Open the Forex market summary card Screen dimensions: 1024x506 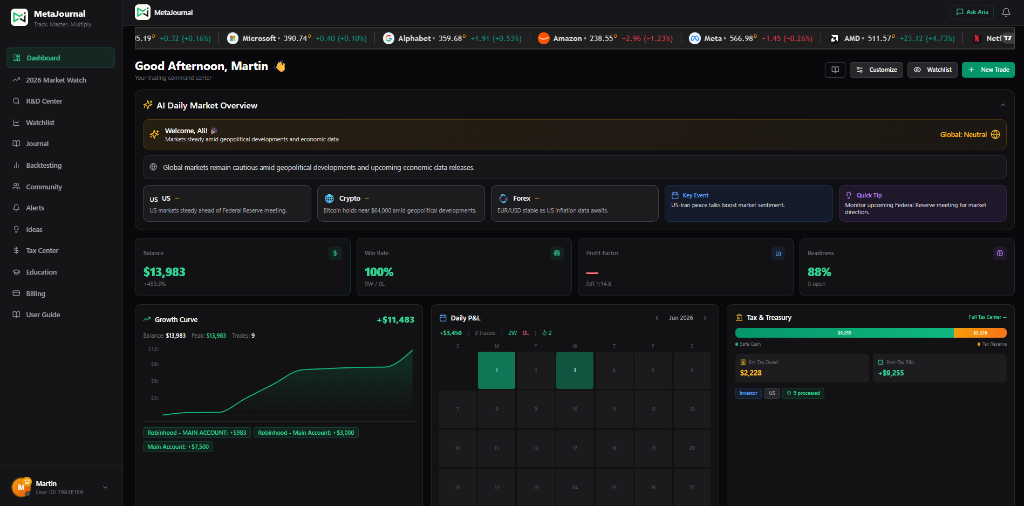pyautogui.click(x=575, y=204)
